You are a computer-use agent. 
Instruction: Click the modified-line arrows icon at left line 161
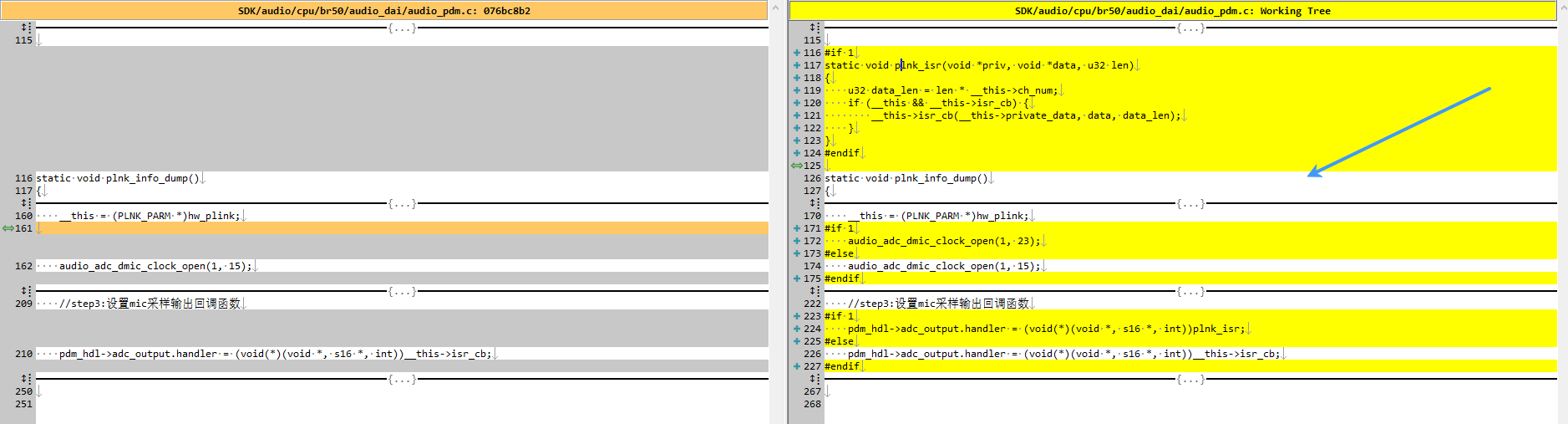8,228
